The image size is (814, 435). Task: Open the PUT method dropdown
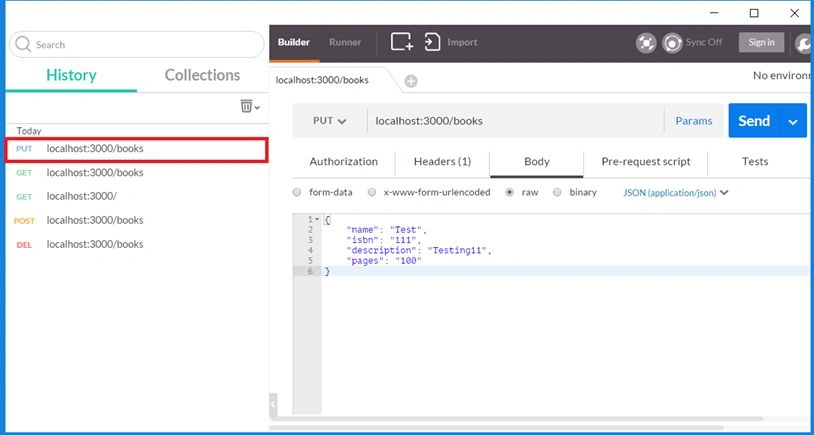[x=329, y=121]
